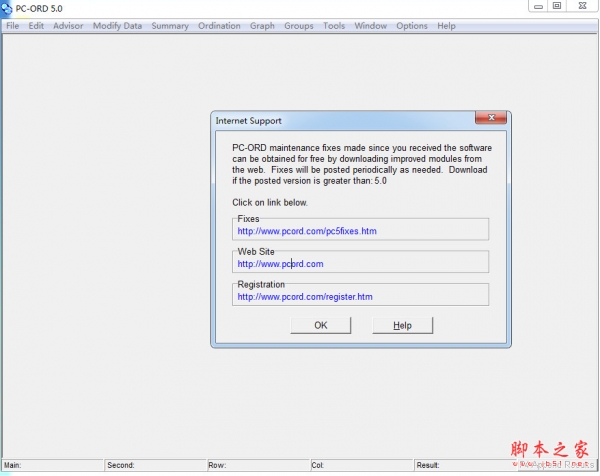
Task: Open the Options menu
Action: tap(412, 26)
